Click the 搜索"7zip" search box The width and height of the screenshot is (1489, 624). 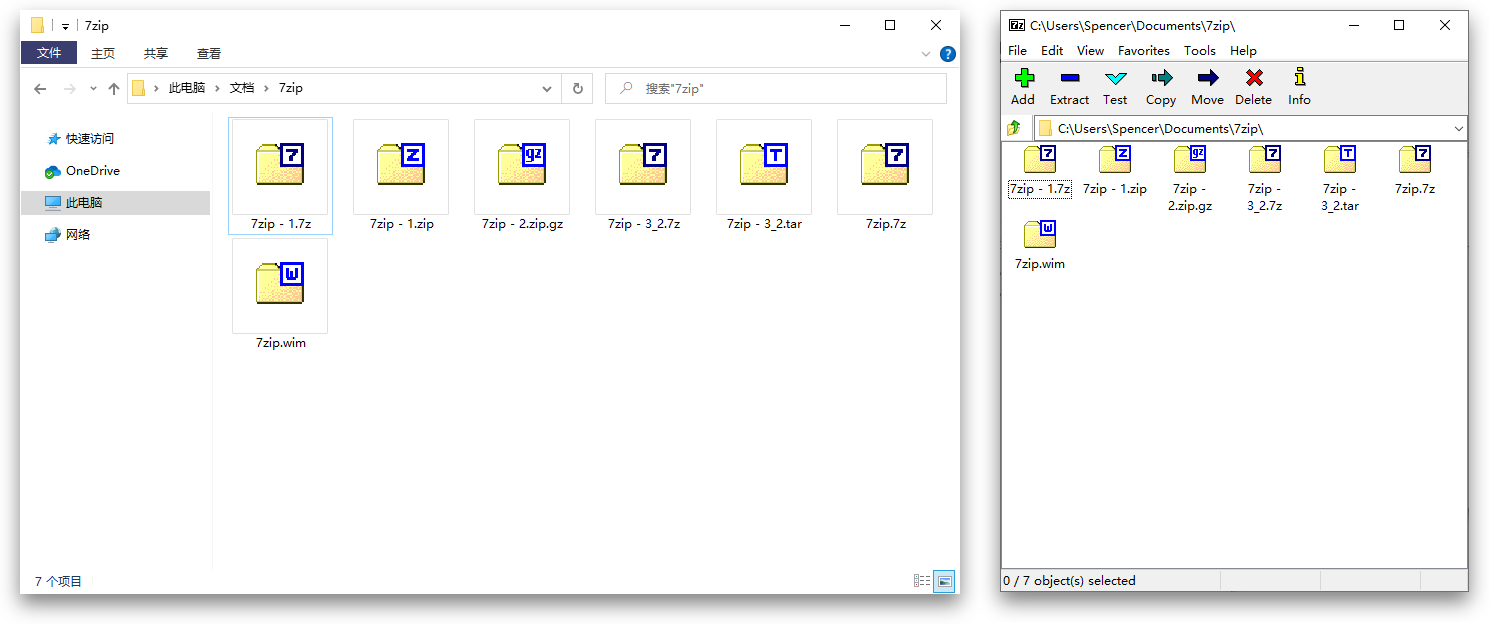pyautogui.click(x=776, y=88)
